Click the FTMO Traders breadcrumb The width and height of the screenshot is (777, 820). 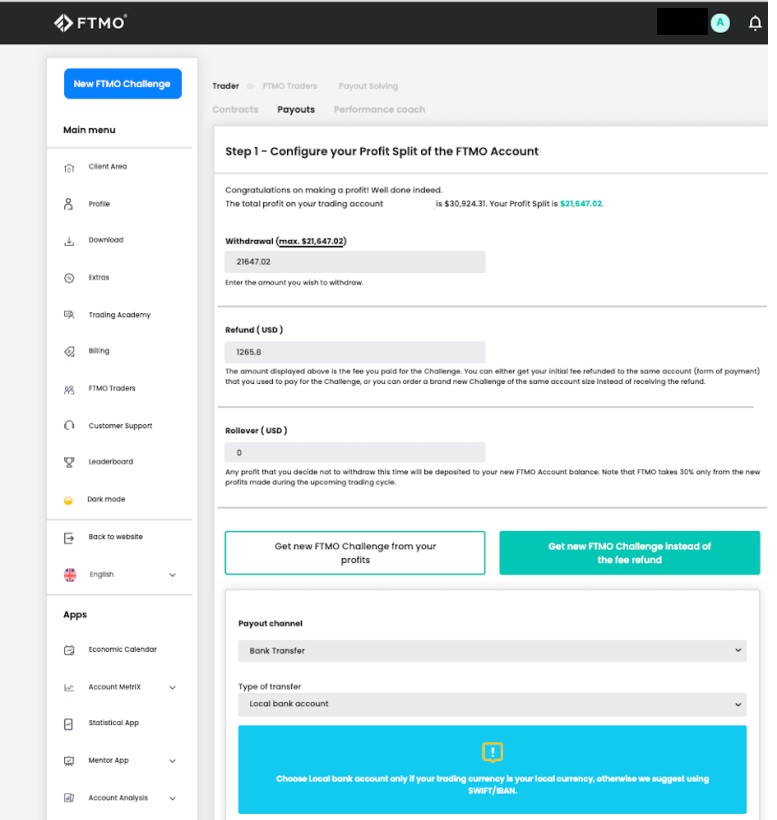290,86
